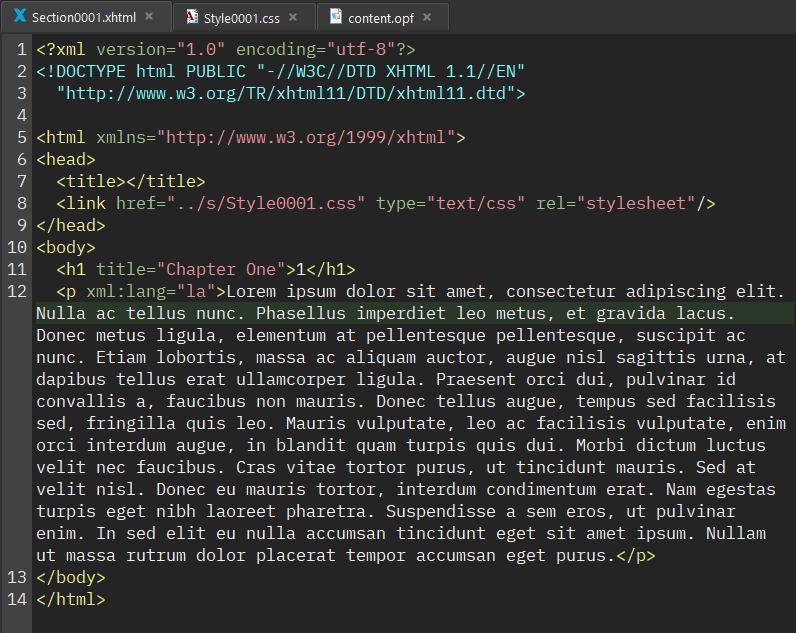Click the OPF file icon on content.opf tab
Image resolution: width=796 pixels, height=633 pixels.
(x=336, y=16)
